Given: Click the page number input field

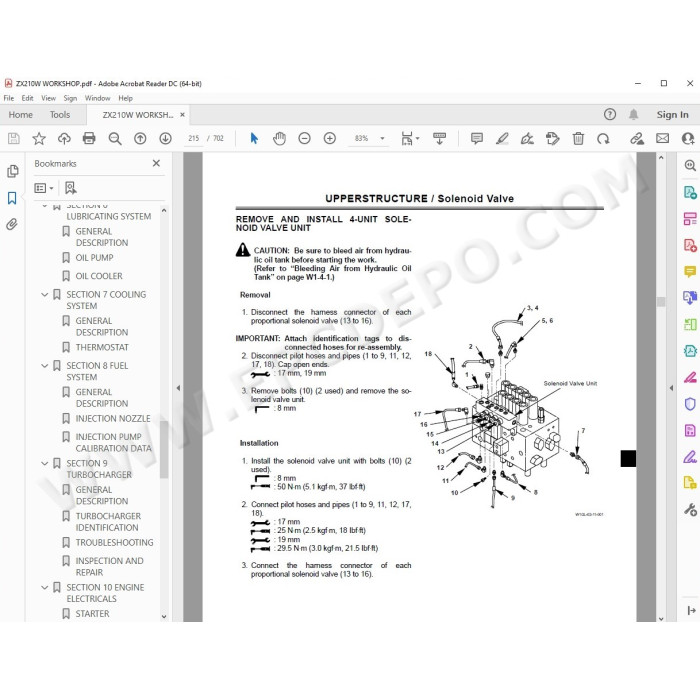Looking at the screenshot, I should (x=194, y=138).
